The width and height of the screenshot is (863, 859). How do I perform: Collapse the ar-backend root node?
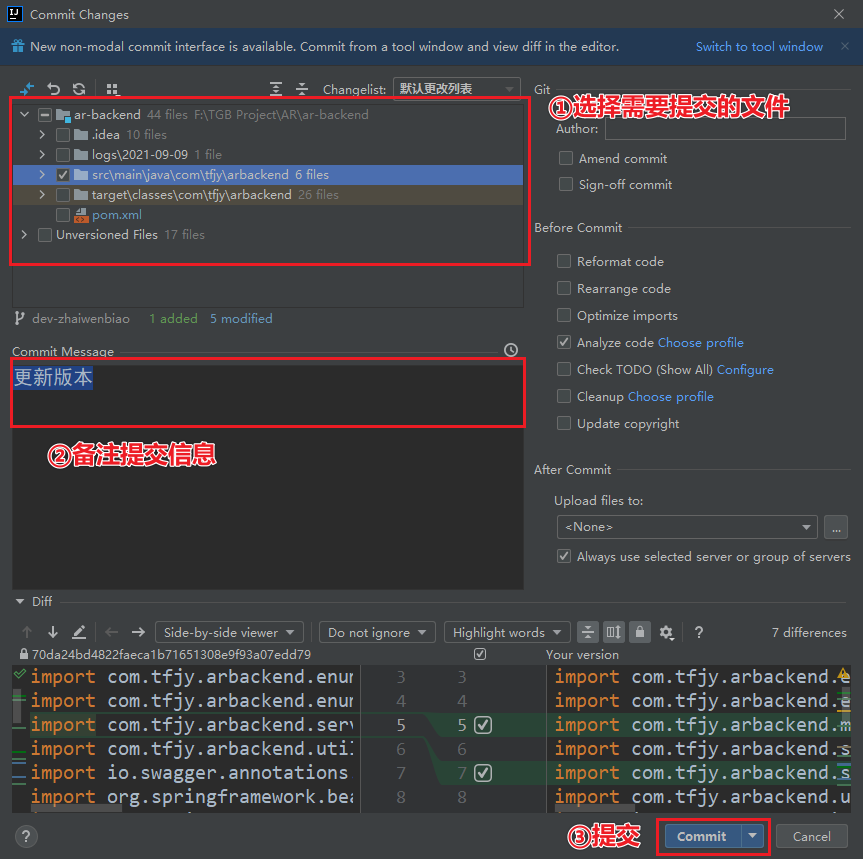coord(25,114)
